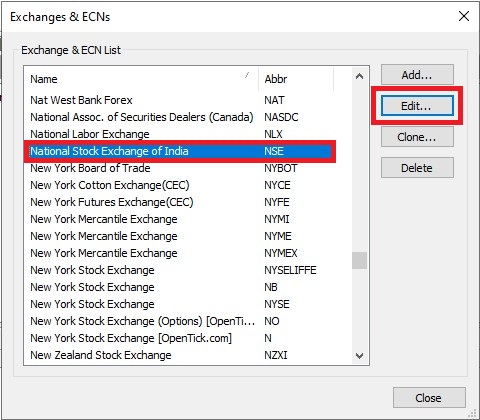Screen dimensions: 480x420
Task: Click the list scroll down arrow
Action: click(x=359, y=356)
